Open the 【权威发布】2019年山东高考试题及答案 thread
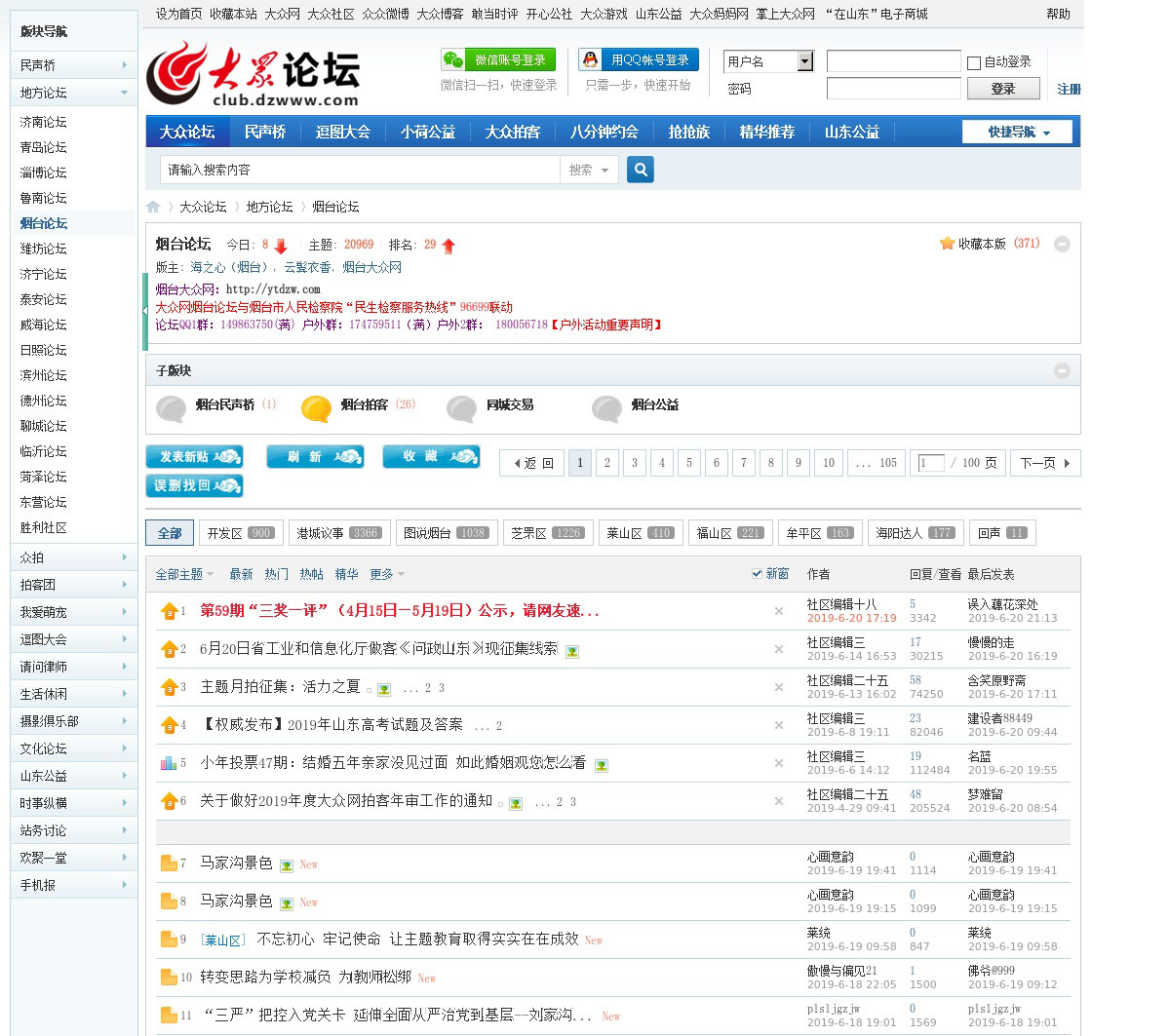1170x1036 pixels. [331, 725]
